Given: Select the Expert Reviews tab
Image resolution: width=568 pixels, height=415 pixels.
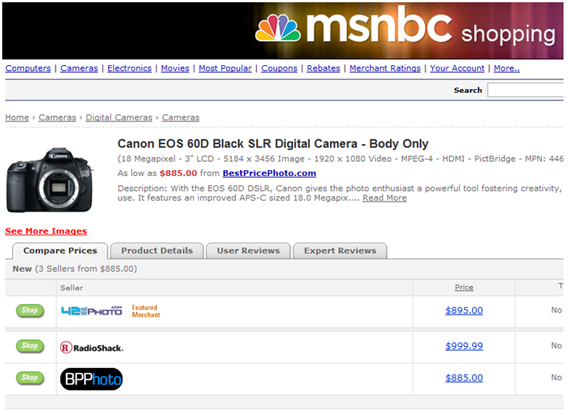Looking at the screenshot, I should 340,251.
